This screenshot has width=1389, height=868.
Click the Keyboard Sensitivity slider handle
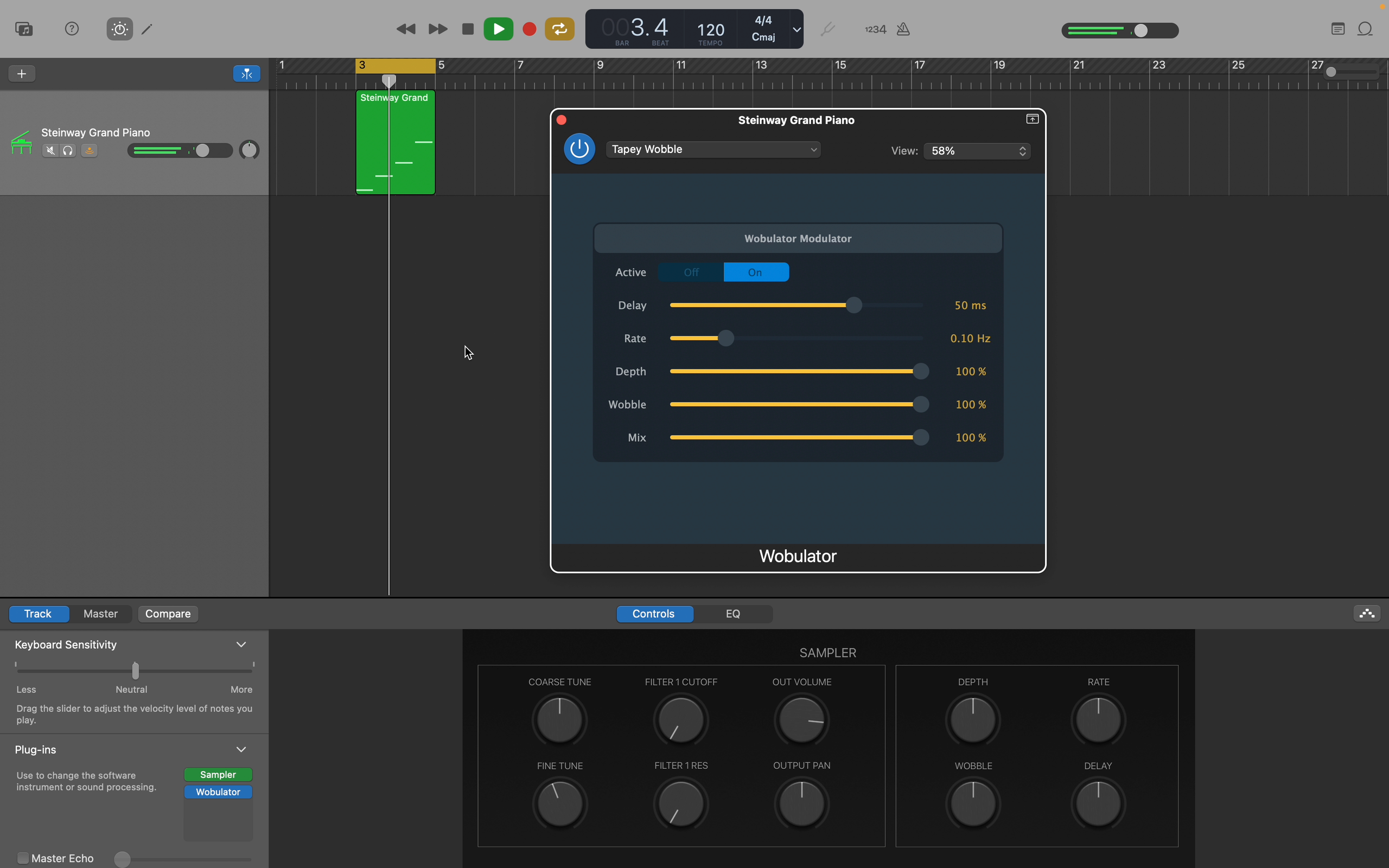click(x=136, y=670)
